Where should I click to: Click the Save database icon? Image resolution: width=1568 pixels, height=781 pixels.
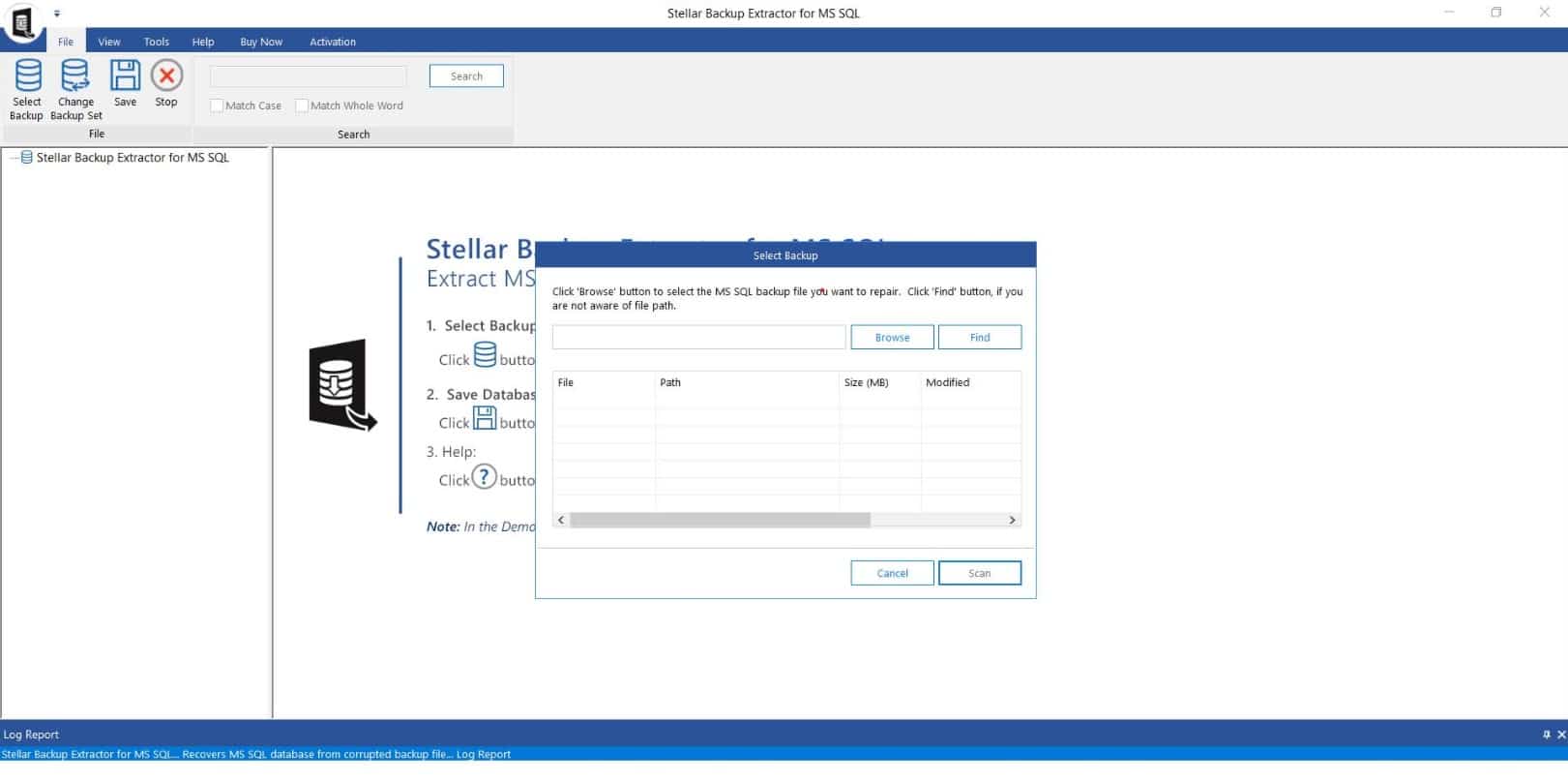(125, 83)
